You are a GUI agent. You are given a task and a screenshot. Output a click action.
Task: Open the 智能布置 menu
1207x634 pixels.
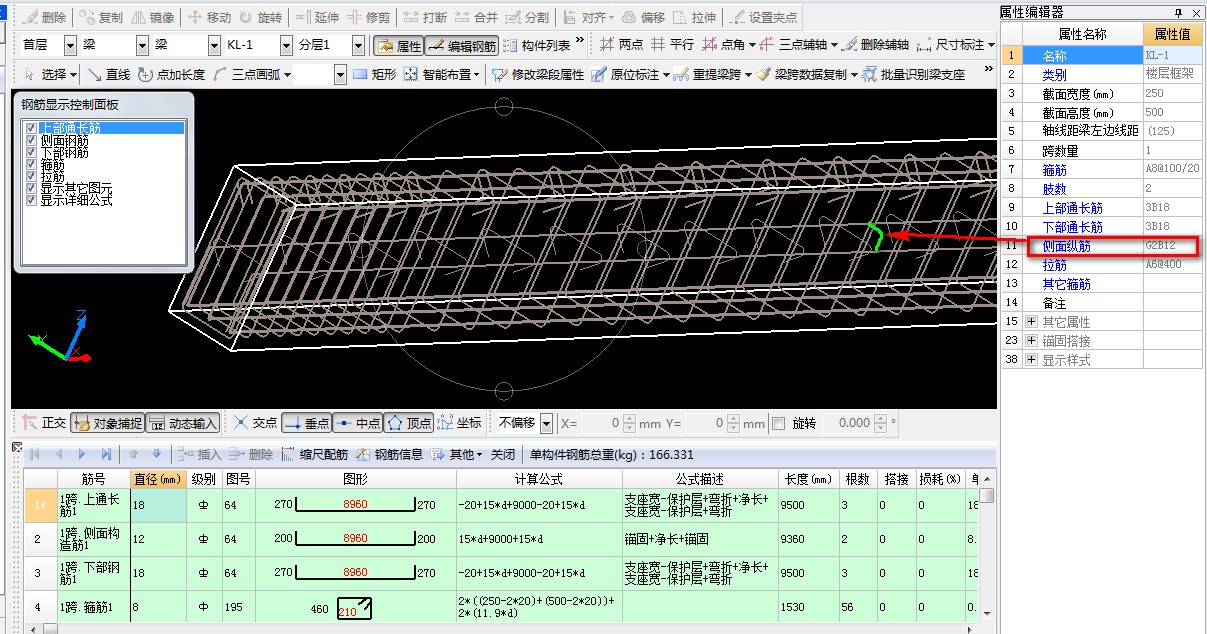click(x=443, y=74)
